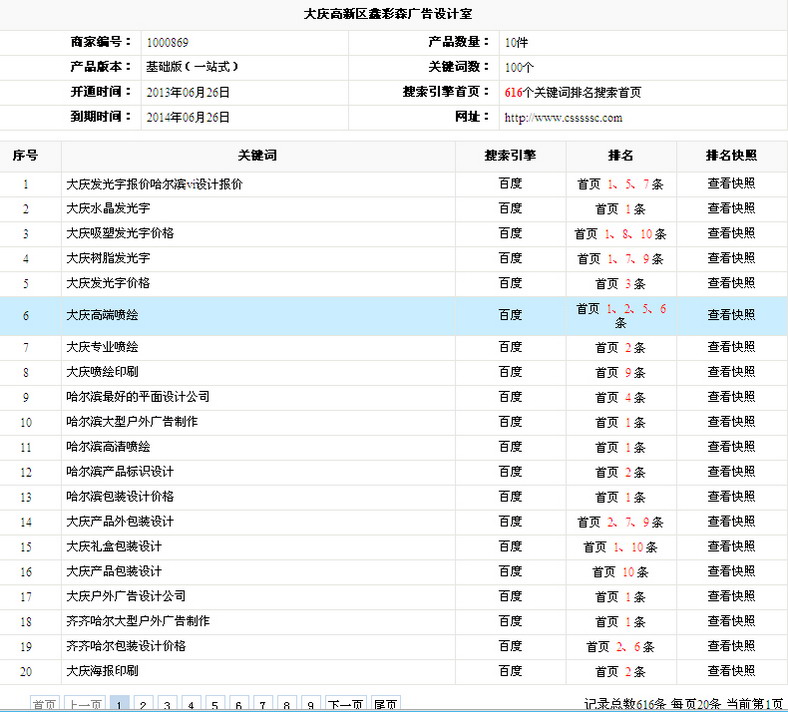The width and height of the screenshot is (788, 712).
Task: Click 百度 in row 20
Action: [x=510, y=671]
